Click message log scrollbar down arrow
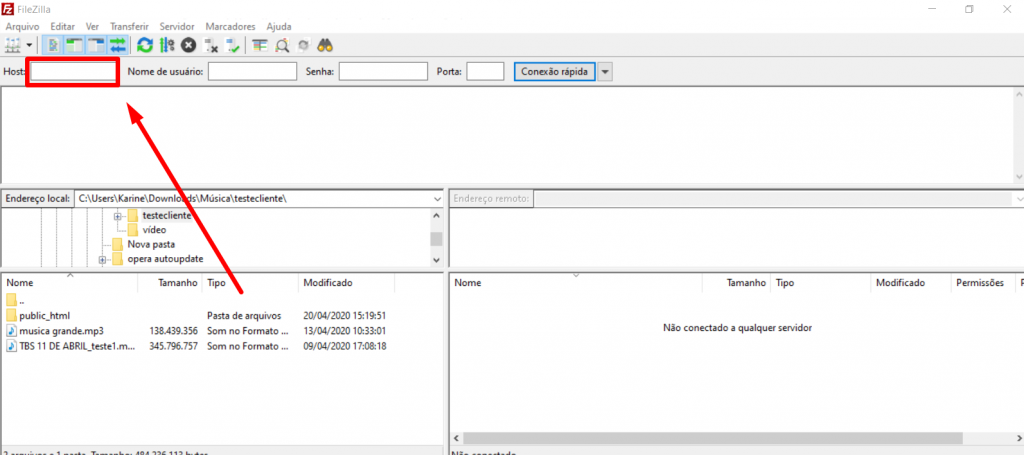This screenshot has height=455, width=1024. [1018, 176]
